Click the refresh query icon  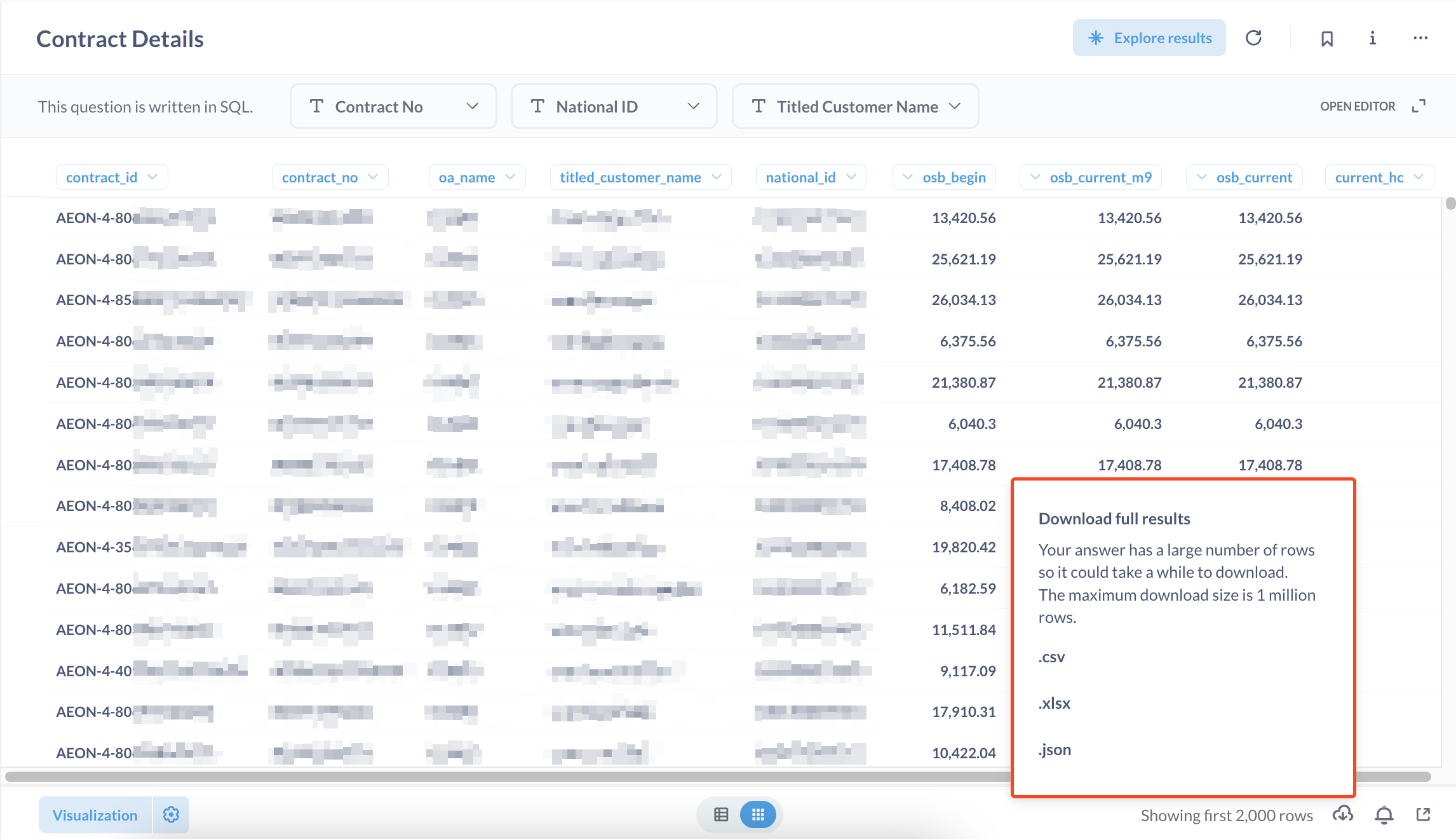pyautogui.click(x=1253, y=38)
